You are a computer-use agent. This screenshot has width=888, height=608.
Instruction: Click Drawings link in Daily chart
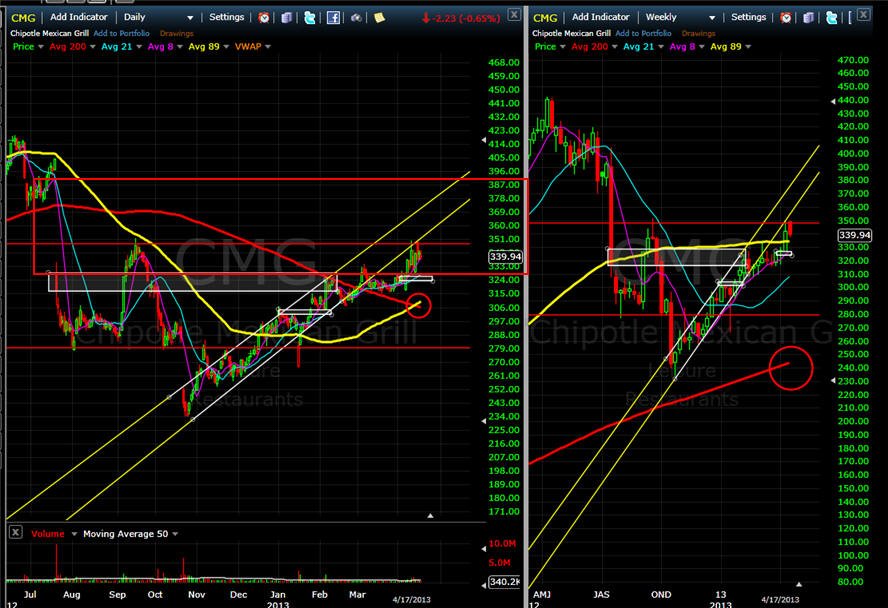pyautogui.click(x=177, y=33)
